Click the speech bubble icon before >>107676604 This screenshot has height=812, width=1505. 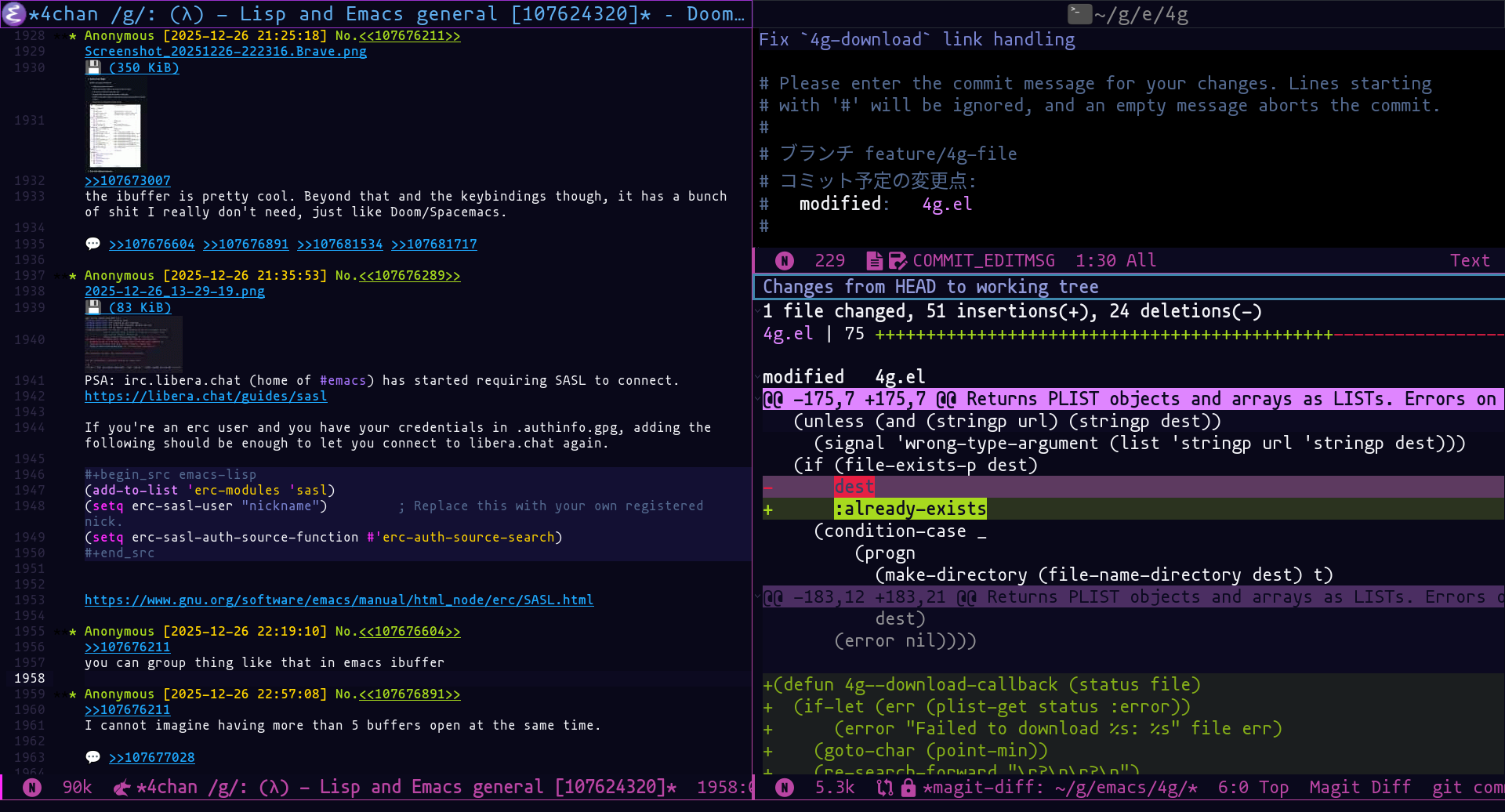tap(93, 244)
